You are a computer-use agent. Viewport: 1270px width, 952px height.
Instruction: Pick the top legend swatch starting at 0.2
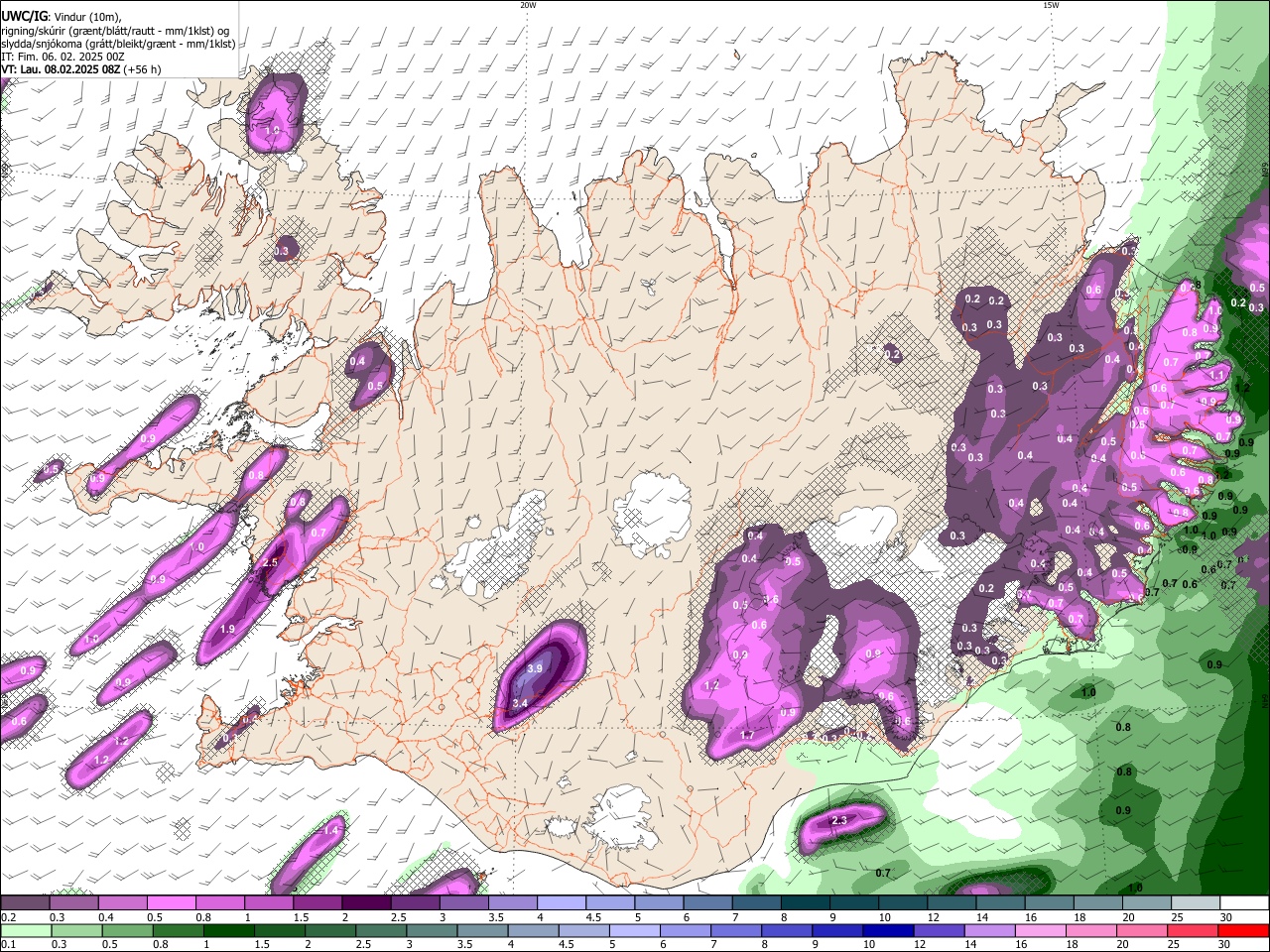click(x=25, y=903)
